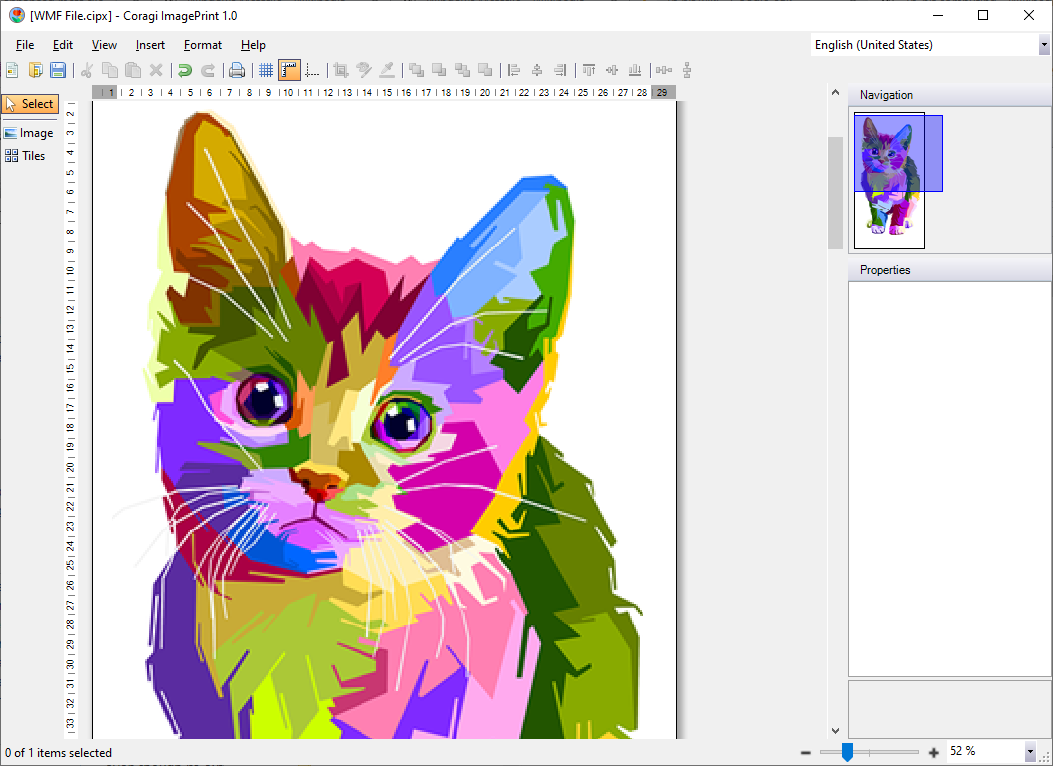Click the zoom slider handle
Viewport: 1053px width, 766px height.
(x=848, y=752)
